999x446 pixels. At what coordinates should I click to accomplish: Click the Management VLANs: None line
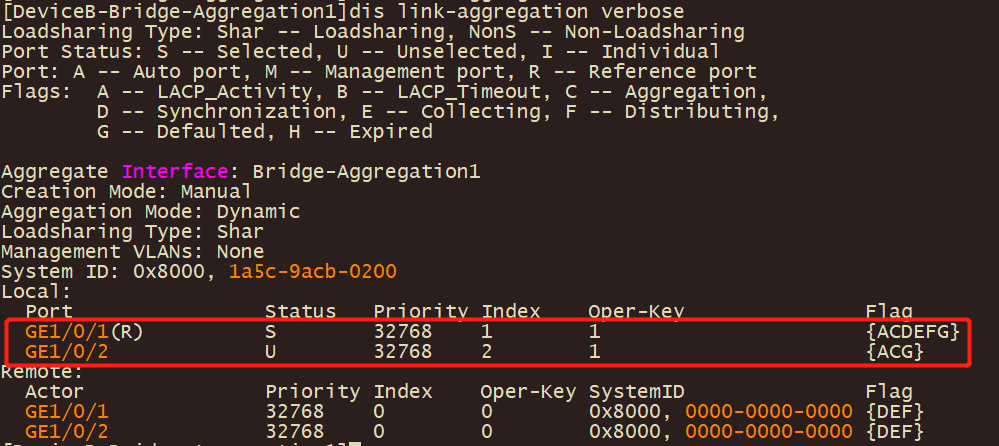[x=132, y=251]
